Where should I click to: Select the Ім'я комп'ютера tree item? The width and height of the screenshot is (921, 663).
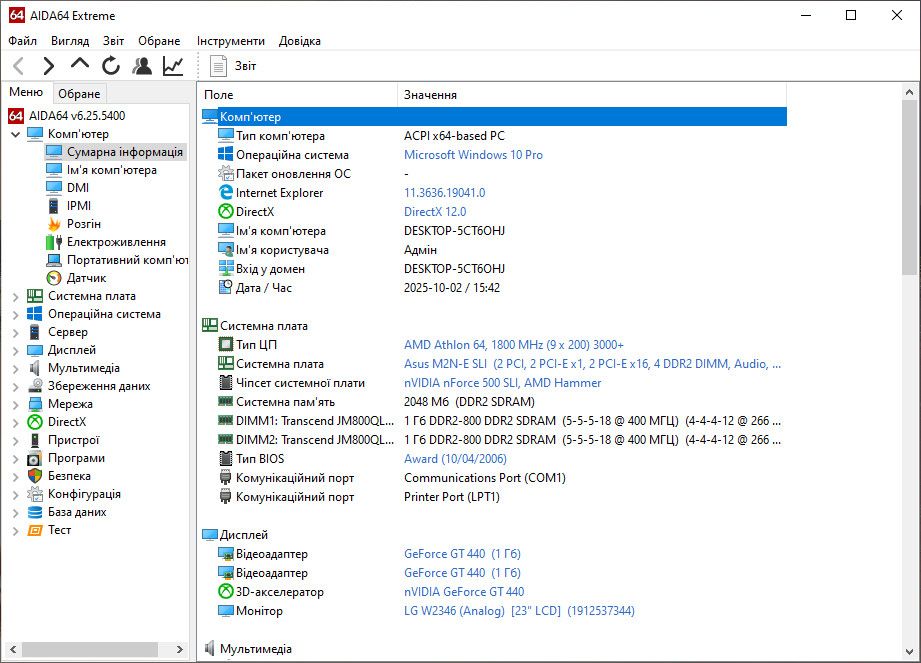pyautogui.click(x=112, y=170)
